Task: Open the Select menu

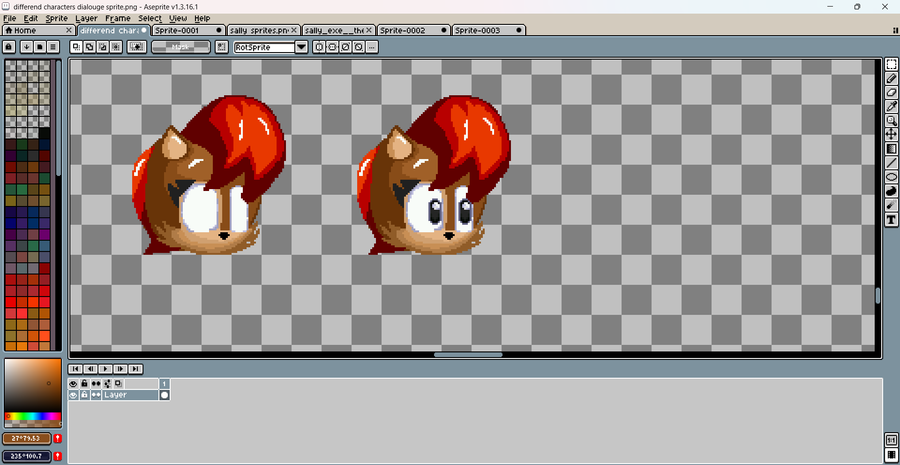Action: click(x=150, y=18)
